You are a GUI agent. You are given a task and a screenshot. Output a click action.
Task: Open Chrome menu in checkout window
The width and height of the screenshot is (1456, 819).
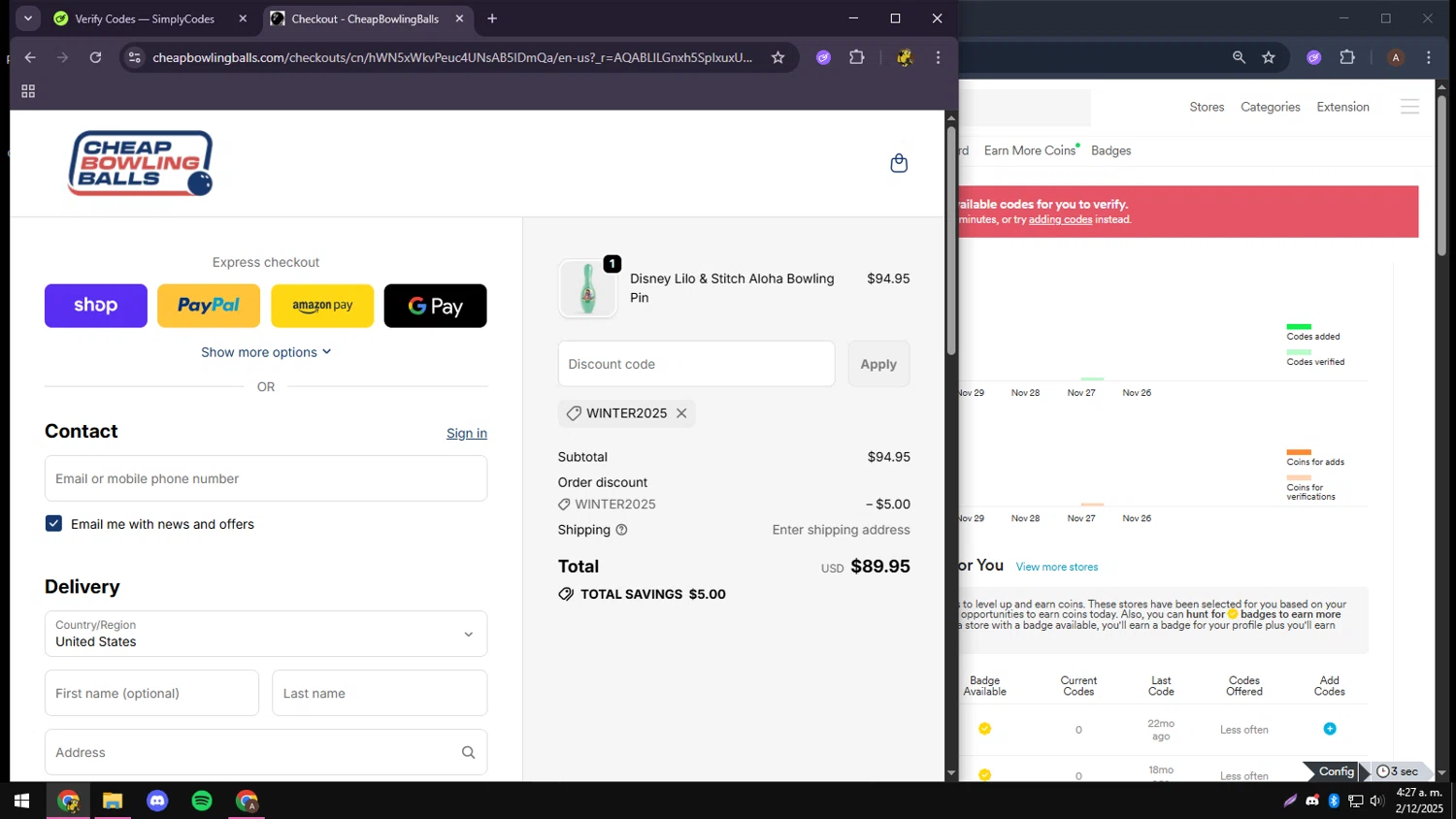938,57
